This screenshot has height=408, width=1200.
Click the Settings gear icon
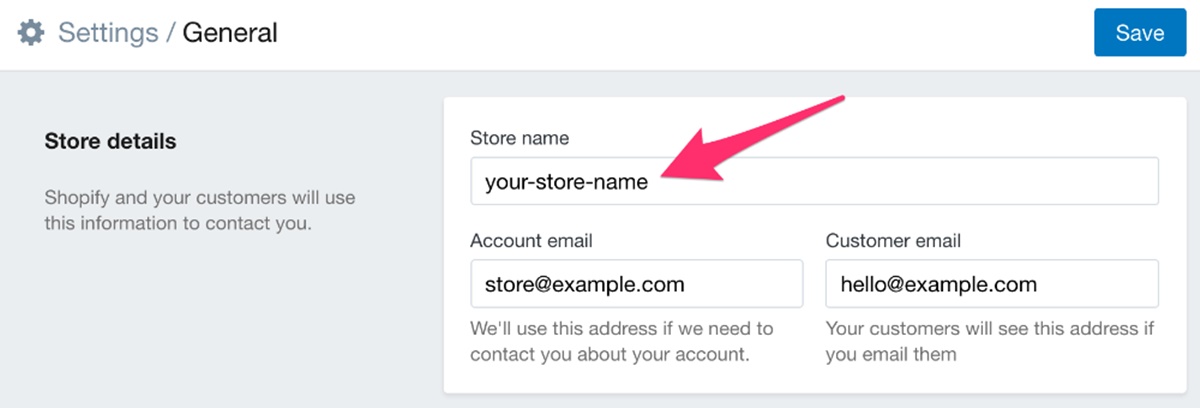pyautogui.click(x=31, y=33)
